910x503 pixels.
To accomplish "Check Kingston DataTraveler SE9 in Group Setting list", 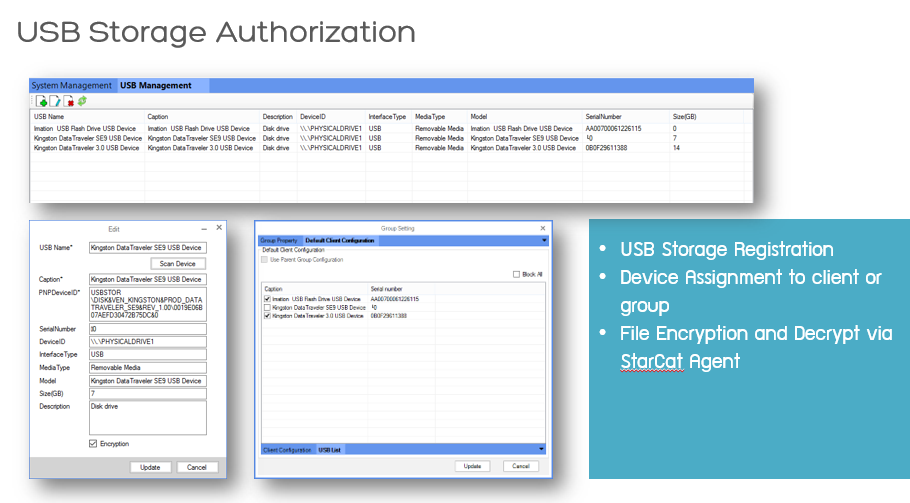I will pos(267,307).
